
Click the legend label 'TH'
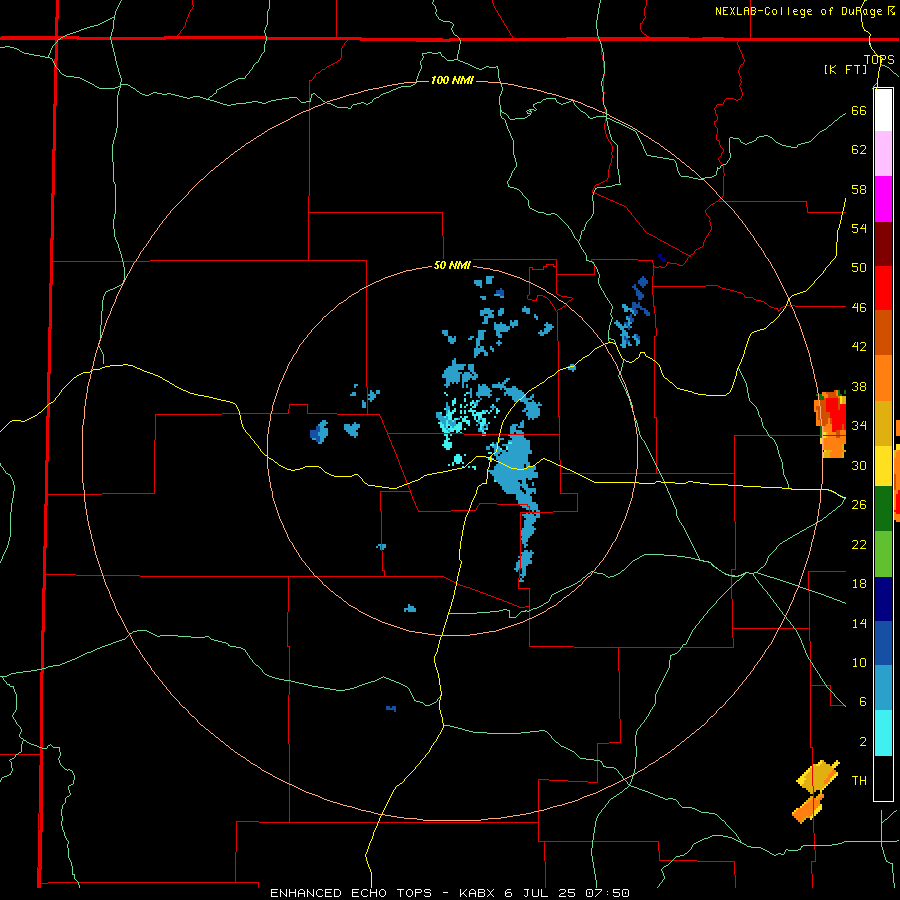(859, 781)
